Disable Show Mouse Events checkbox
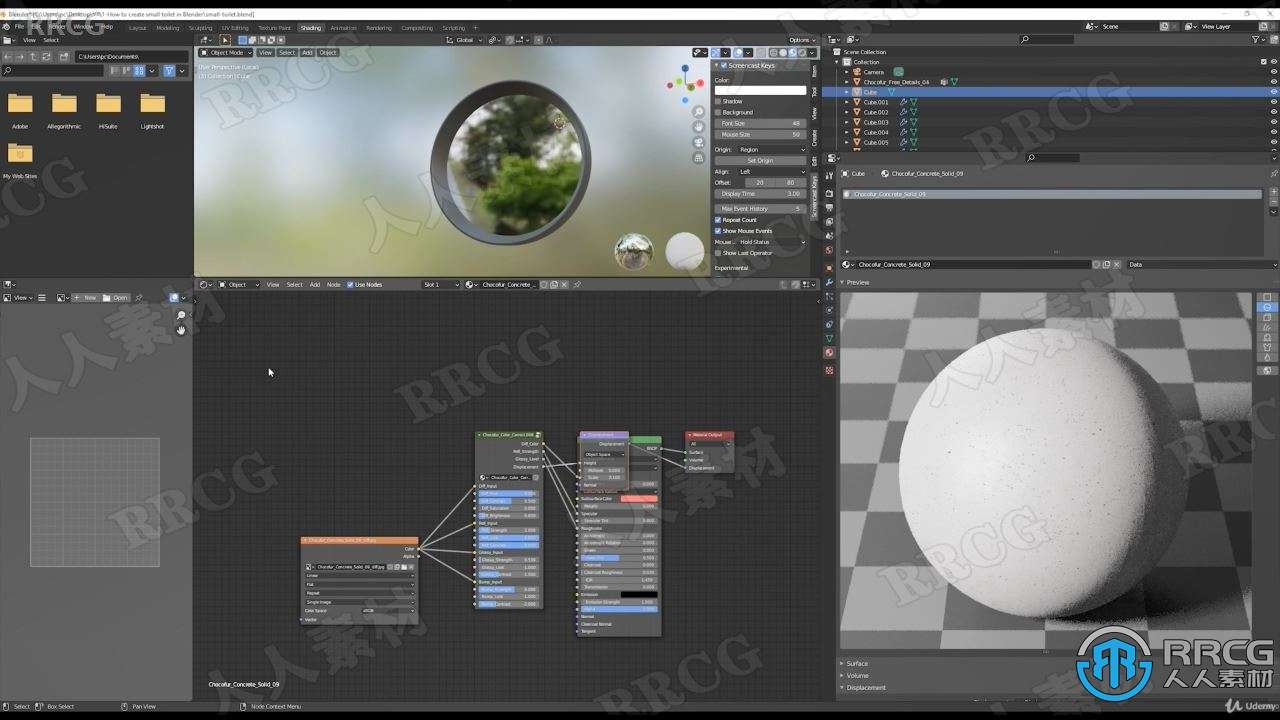1280x720 pixels. point(718,231)
